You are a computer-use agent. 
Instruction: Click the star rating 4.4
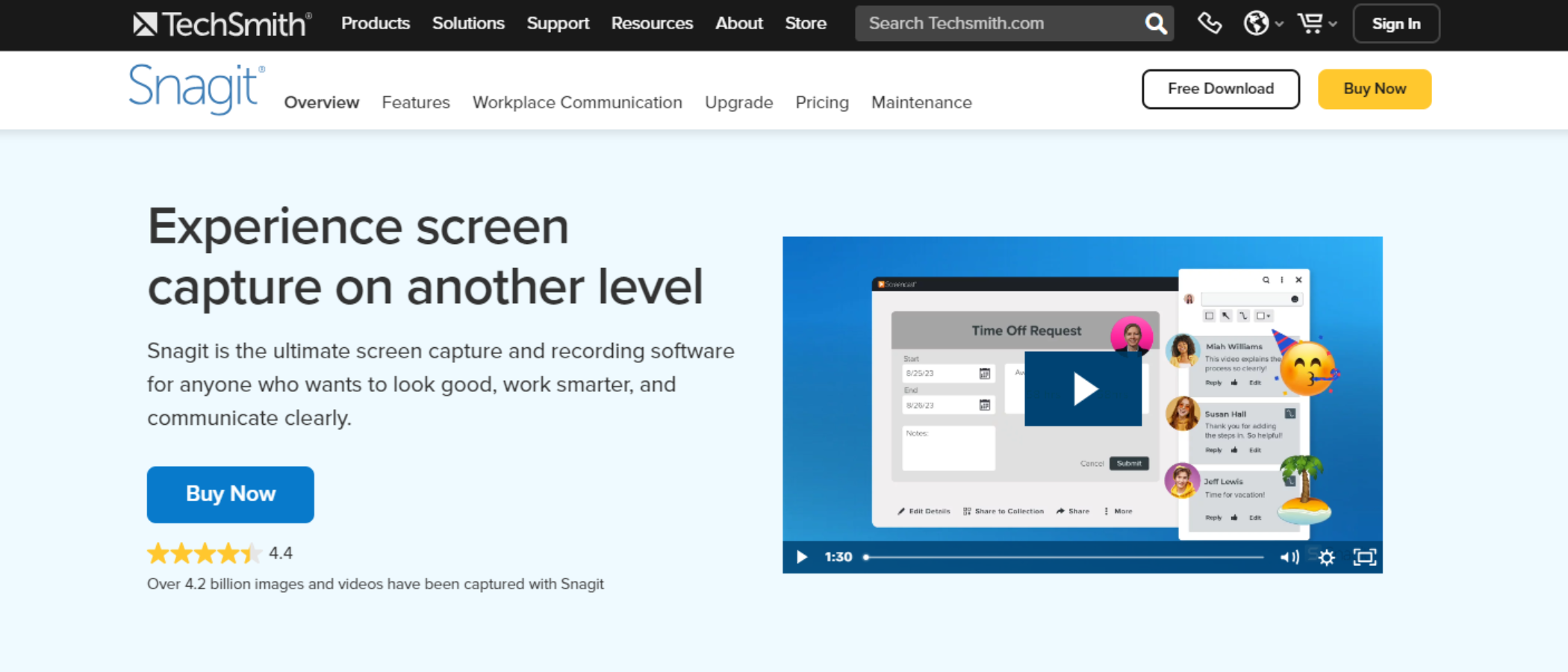pyautogui.click(x=220, y=553)
